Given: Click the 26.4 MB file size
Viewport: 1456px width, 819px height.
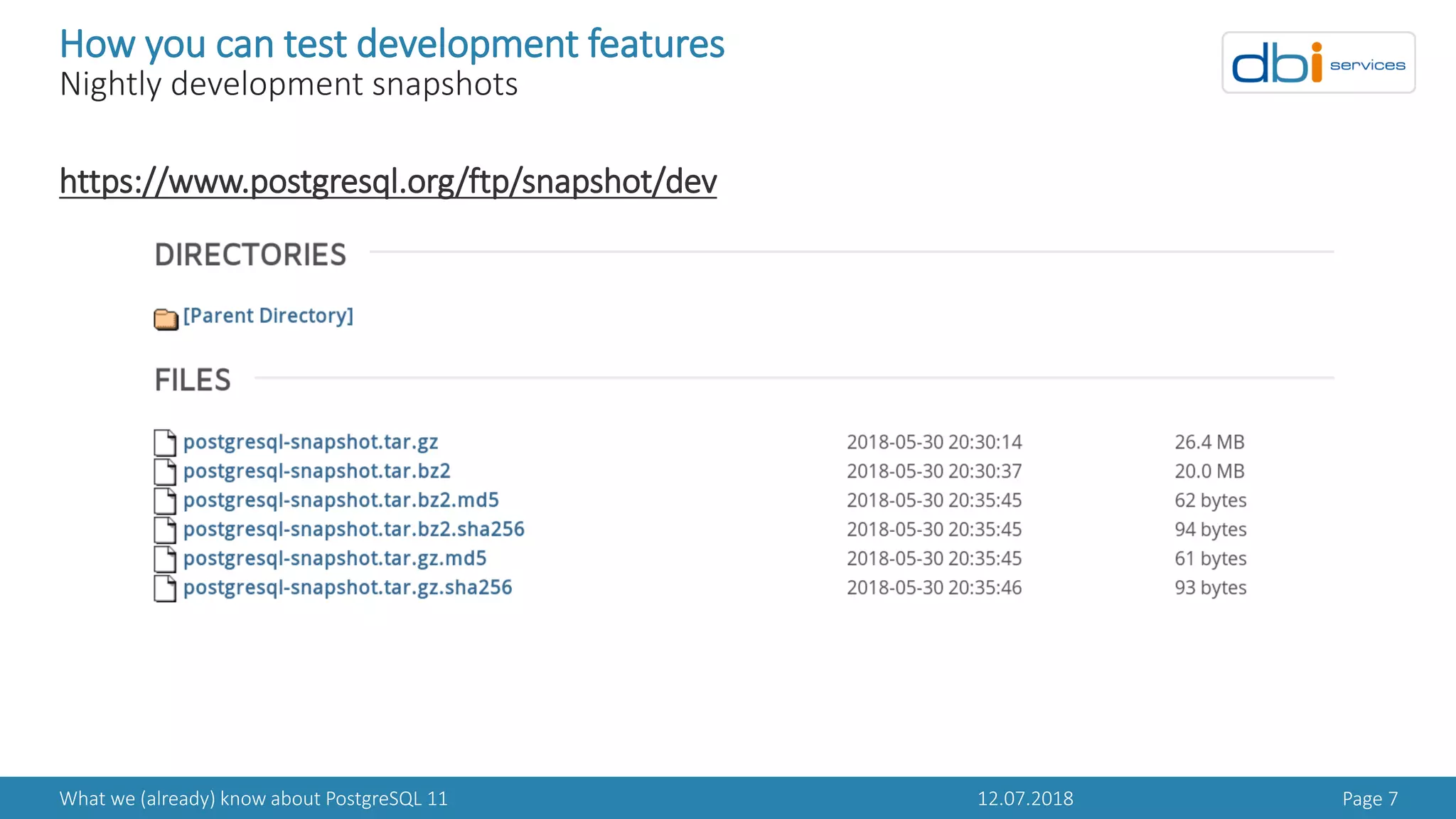Looking at the screenshot, I should (1209, 442).
